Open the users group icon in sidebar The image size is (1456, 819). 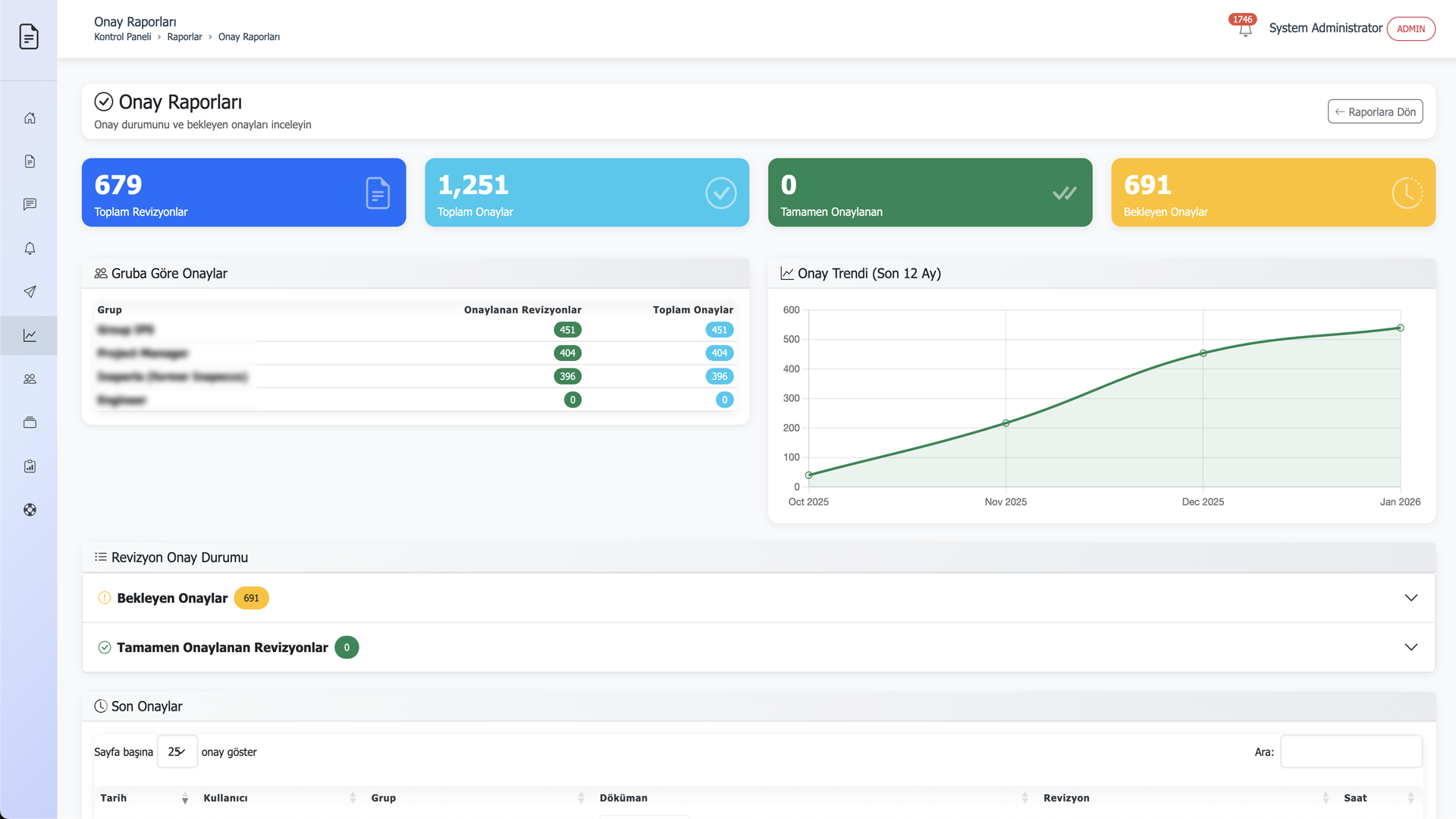(x=30, y=379)
